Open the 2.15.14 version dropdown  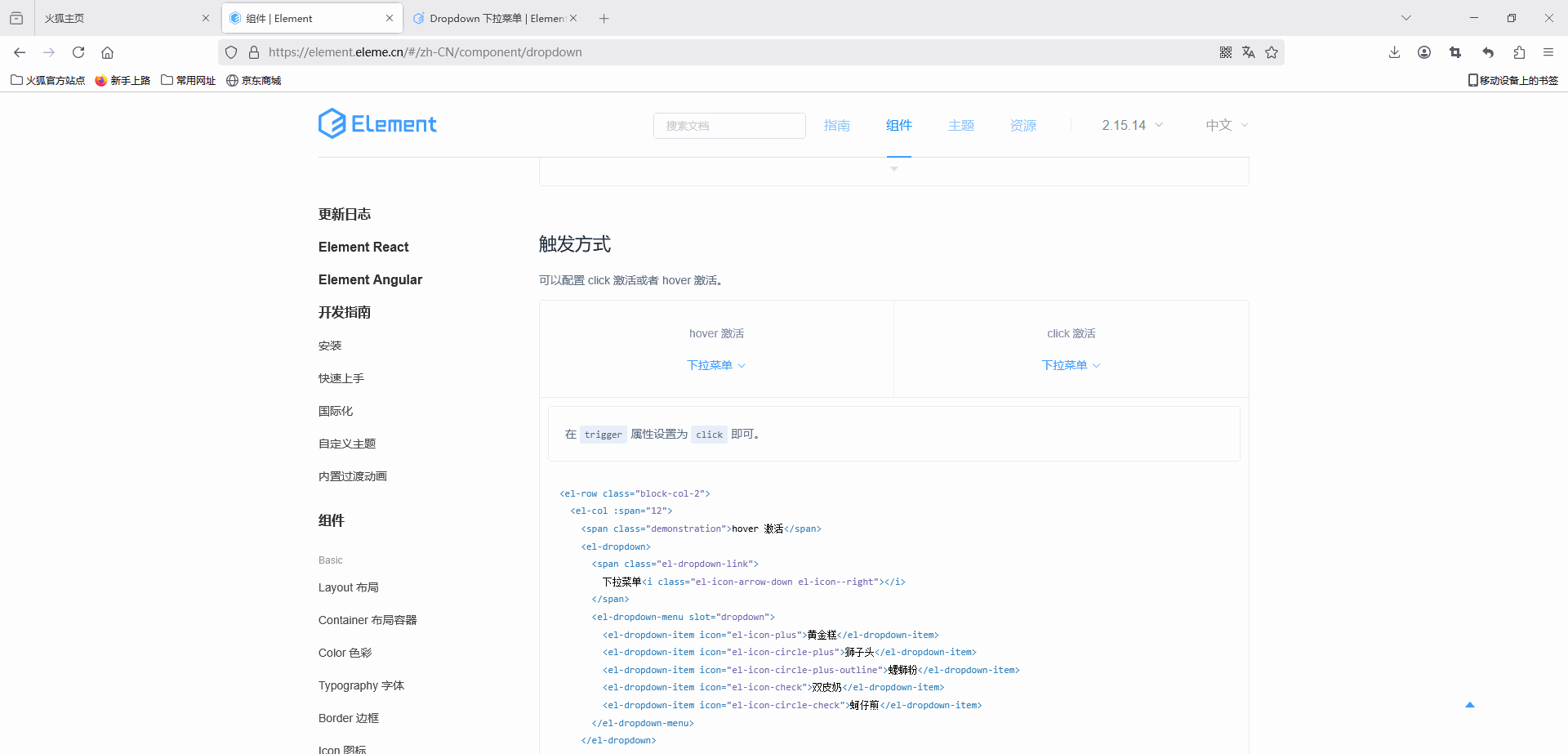pyautogui.click(x=1132, y=125)
